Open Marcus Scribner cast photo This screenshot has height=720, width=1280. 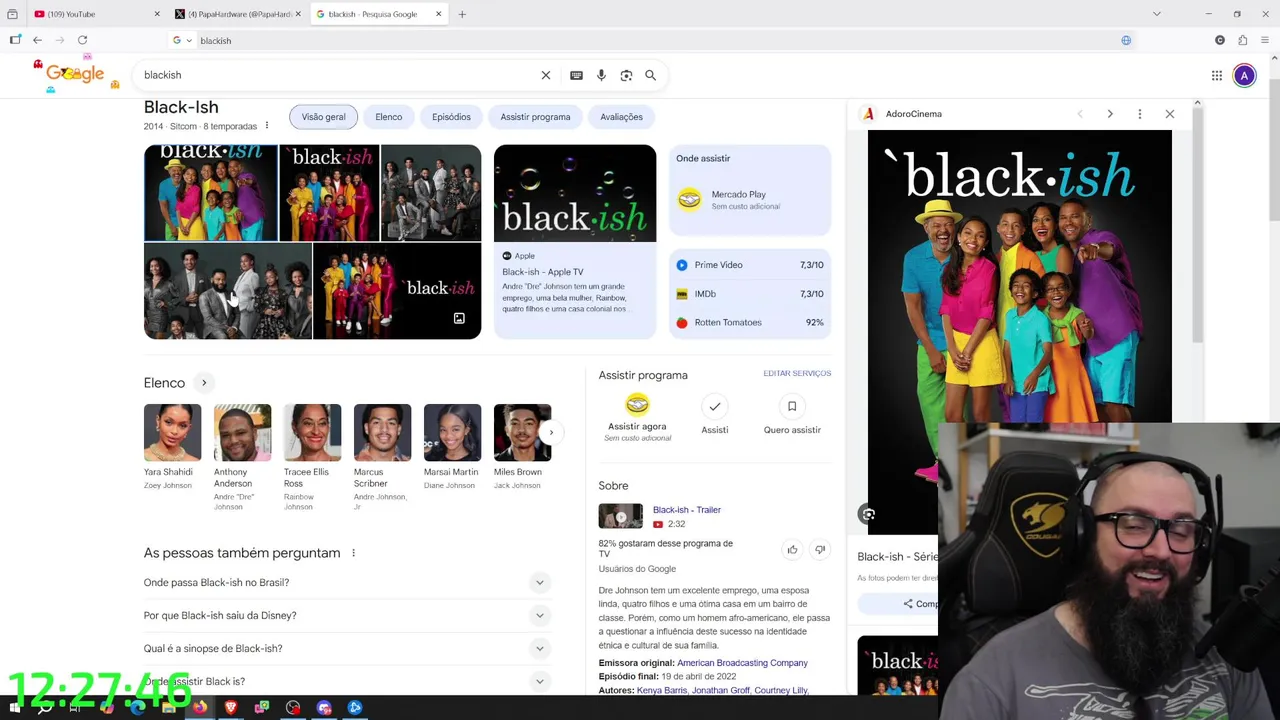382,433
